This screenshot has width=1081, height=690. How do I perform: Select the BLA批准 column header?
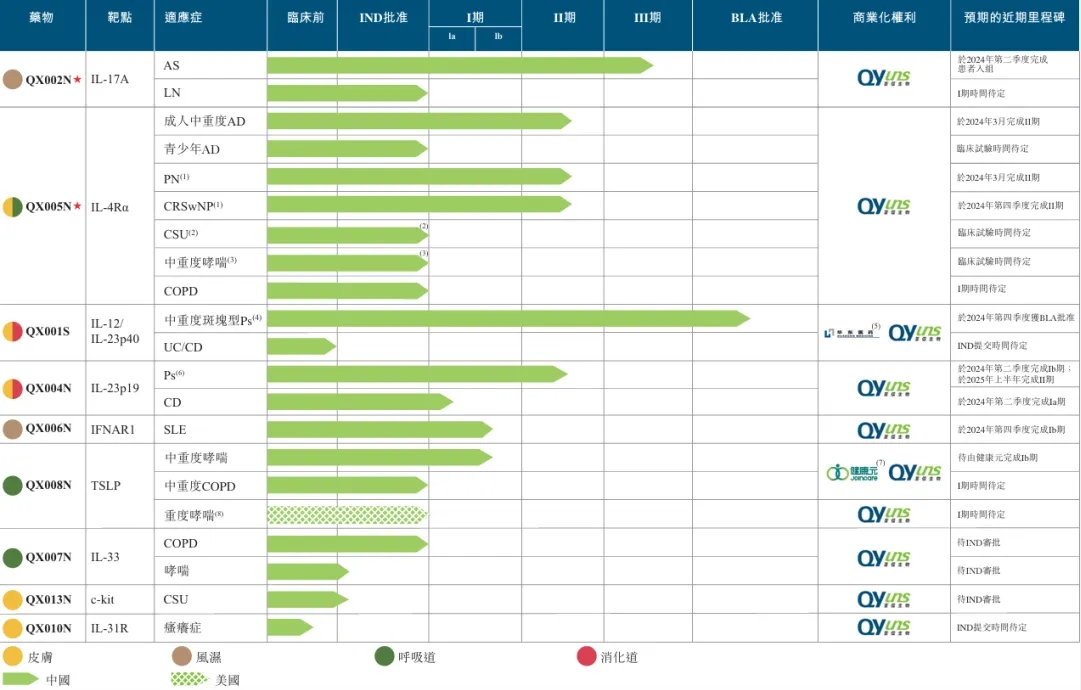755,18
